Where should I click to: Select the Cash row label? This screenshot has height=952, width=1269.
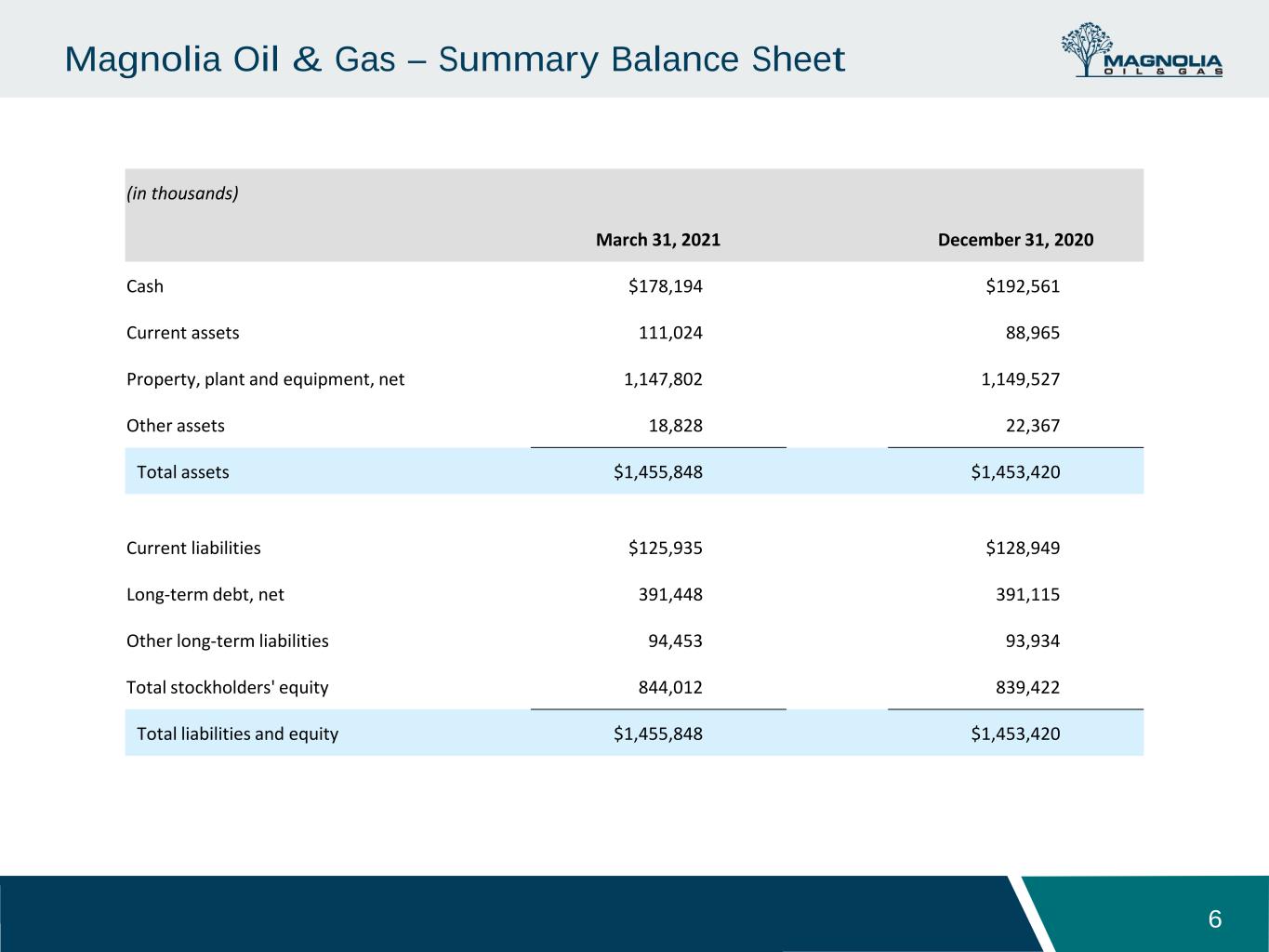[x=145, y=286]
